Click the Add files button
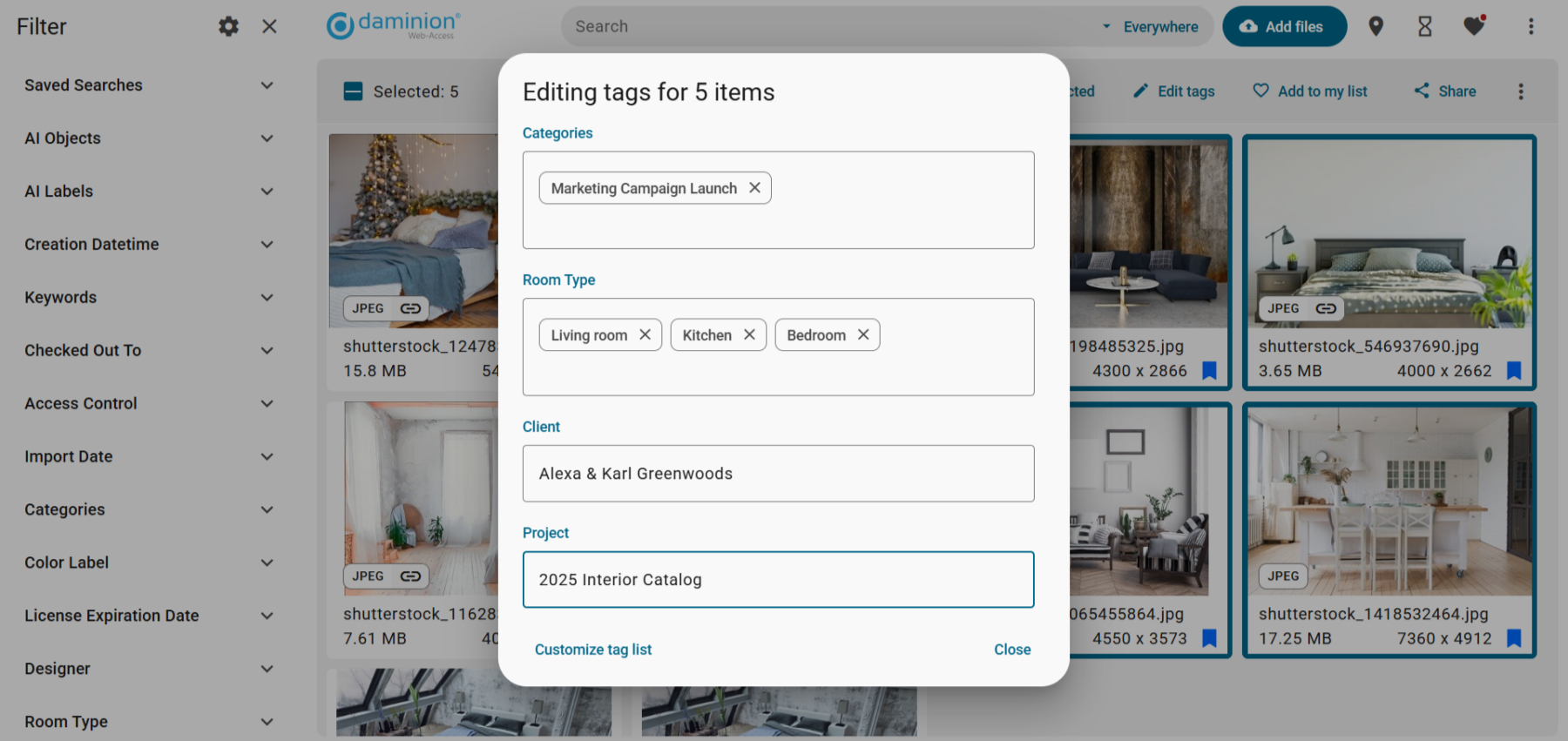 1284,26
